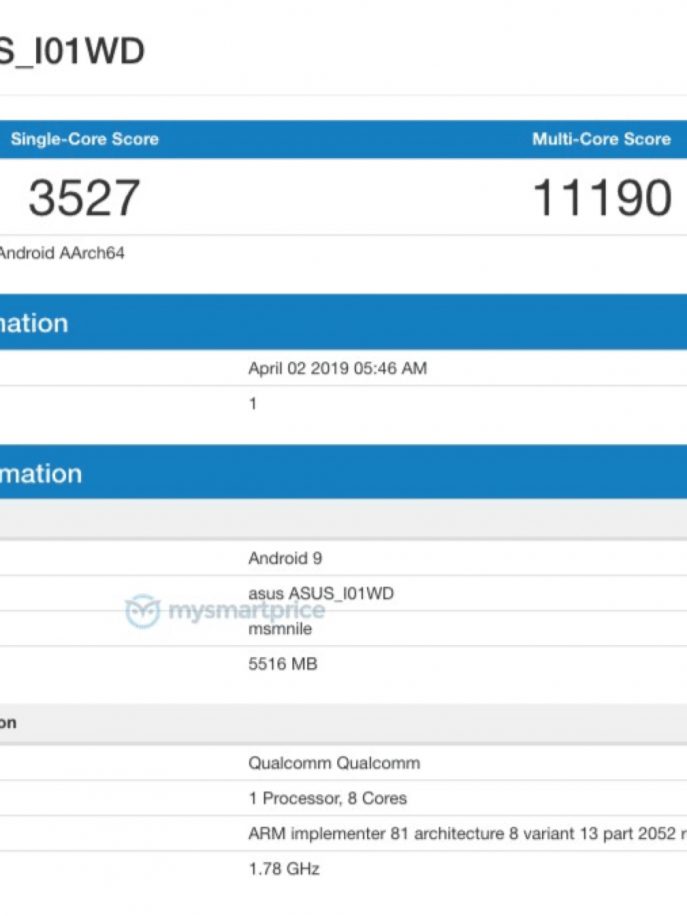
Task: Click the Single-Core Score column header
Action: (84, 139)
